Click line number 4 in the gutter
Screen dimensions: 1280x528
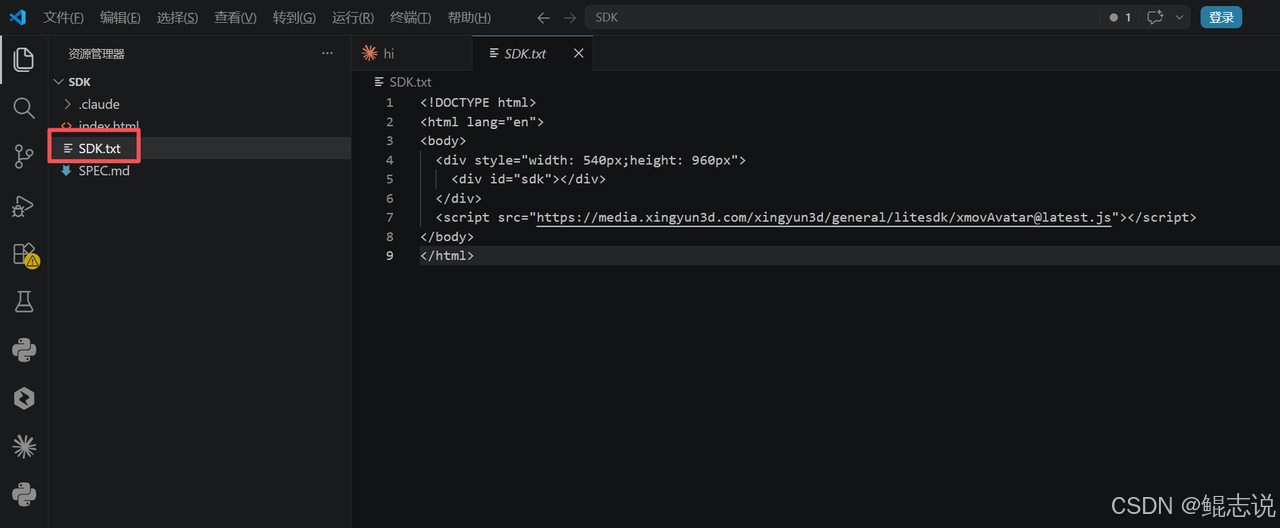pyautogui.click(x=389, y=160)
